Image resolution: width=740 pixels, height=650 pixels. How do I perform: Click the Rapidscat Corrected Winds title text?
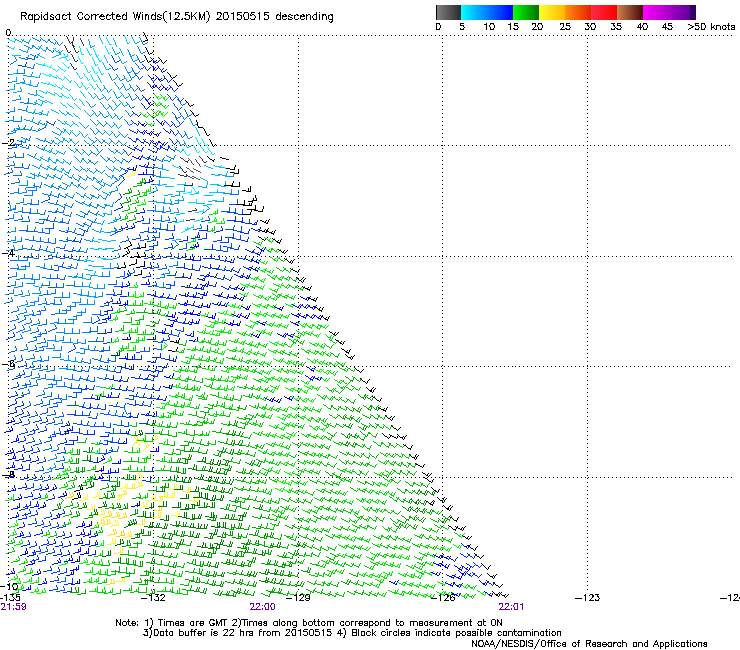pos(177,16)
